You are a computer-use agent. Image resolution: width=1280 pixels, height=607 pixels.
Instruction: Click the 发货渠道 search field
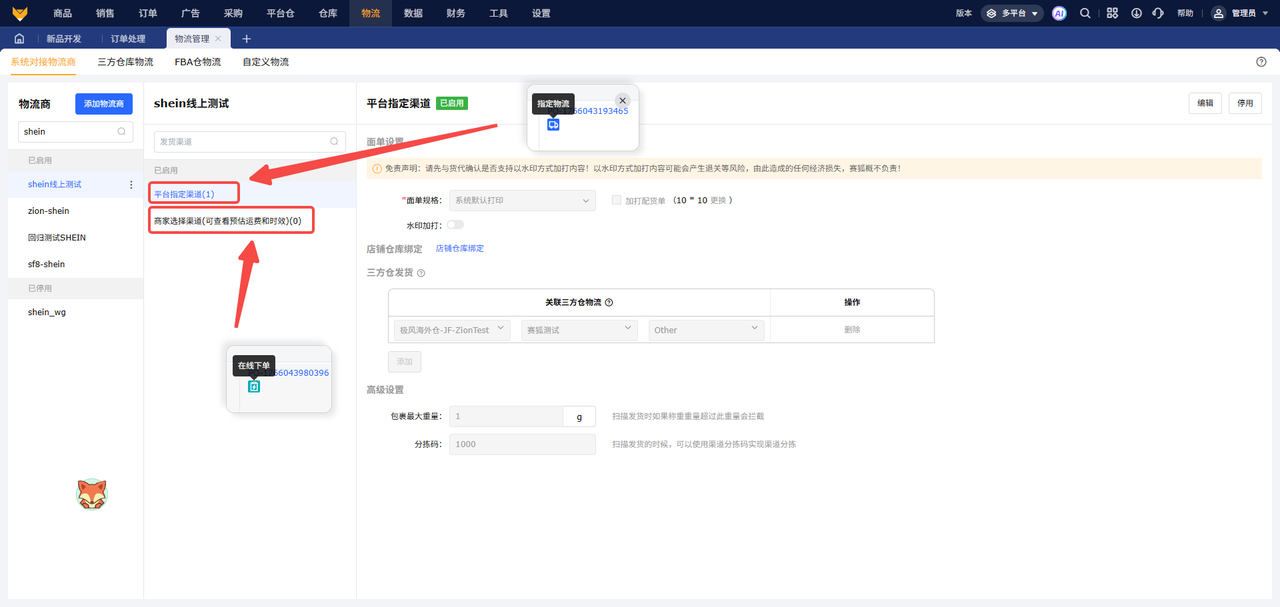(x=249, y=142)
